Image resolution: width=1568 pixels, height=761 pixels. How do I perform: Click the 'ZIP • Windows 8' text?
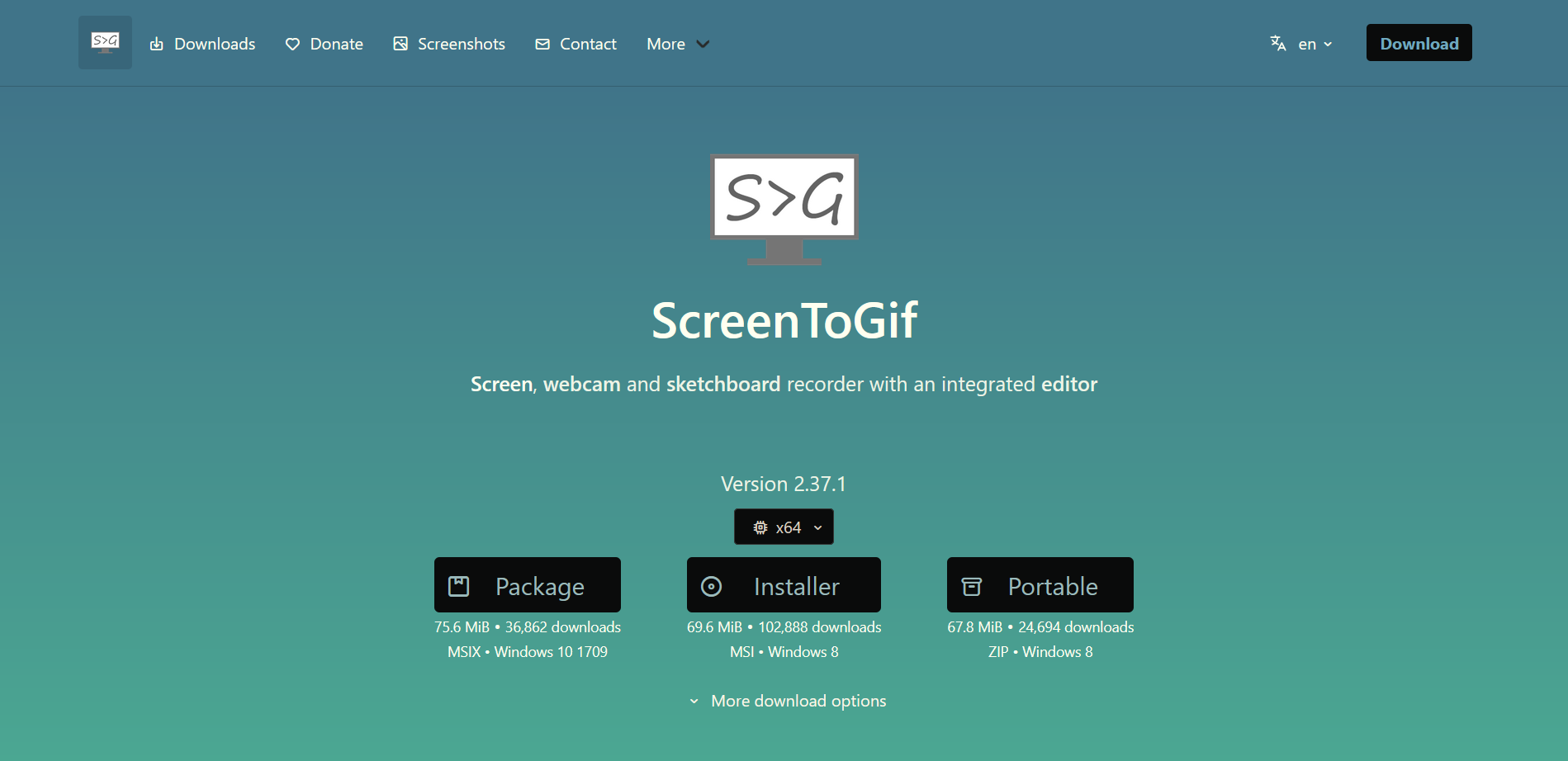1040,652
